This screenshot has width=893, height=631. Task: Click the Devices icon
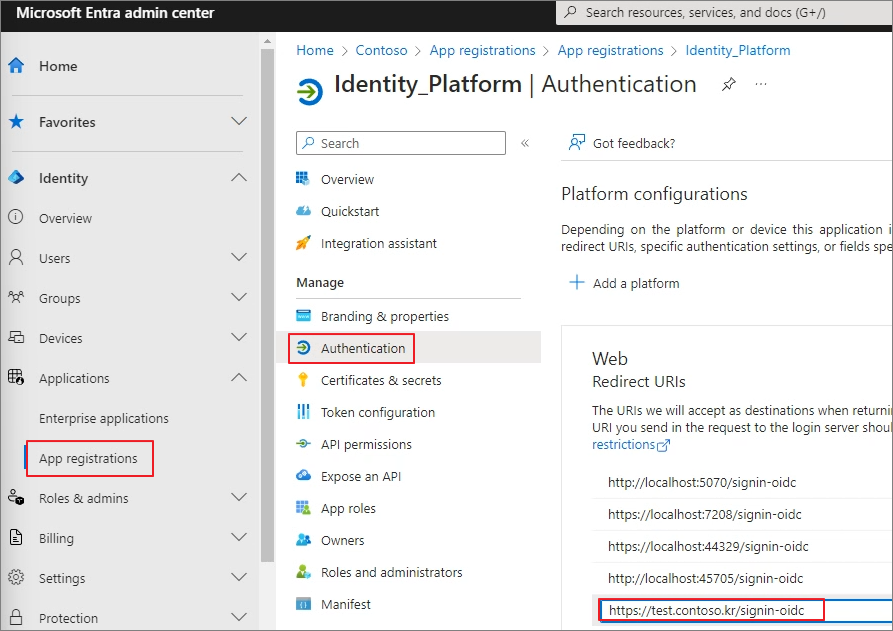tap(16, 337)
